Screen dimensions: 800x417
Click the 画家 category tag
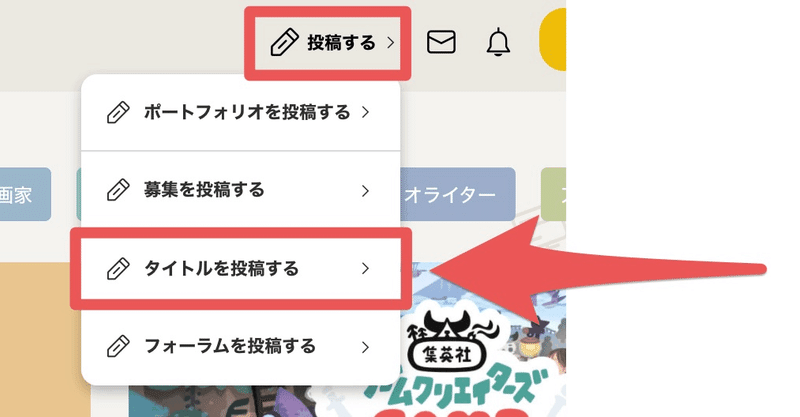(23, 194)
